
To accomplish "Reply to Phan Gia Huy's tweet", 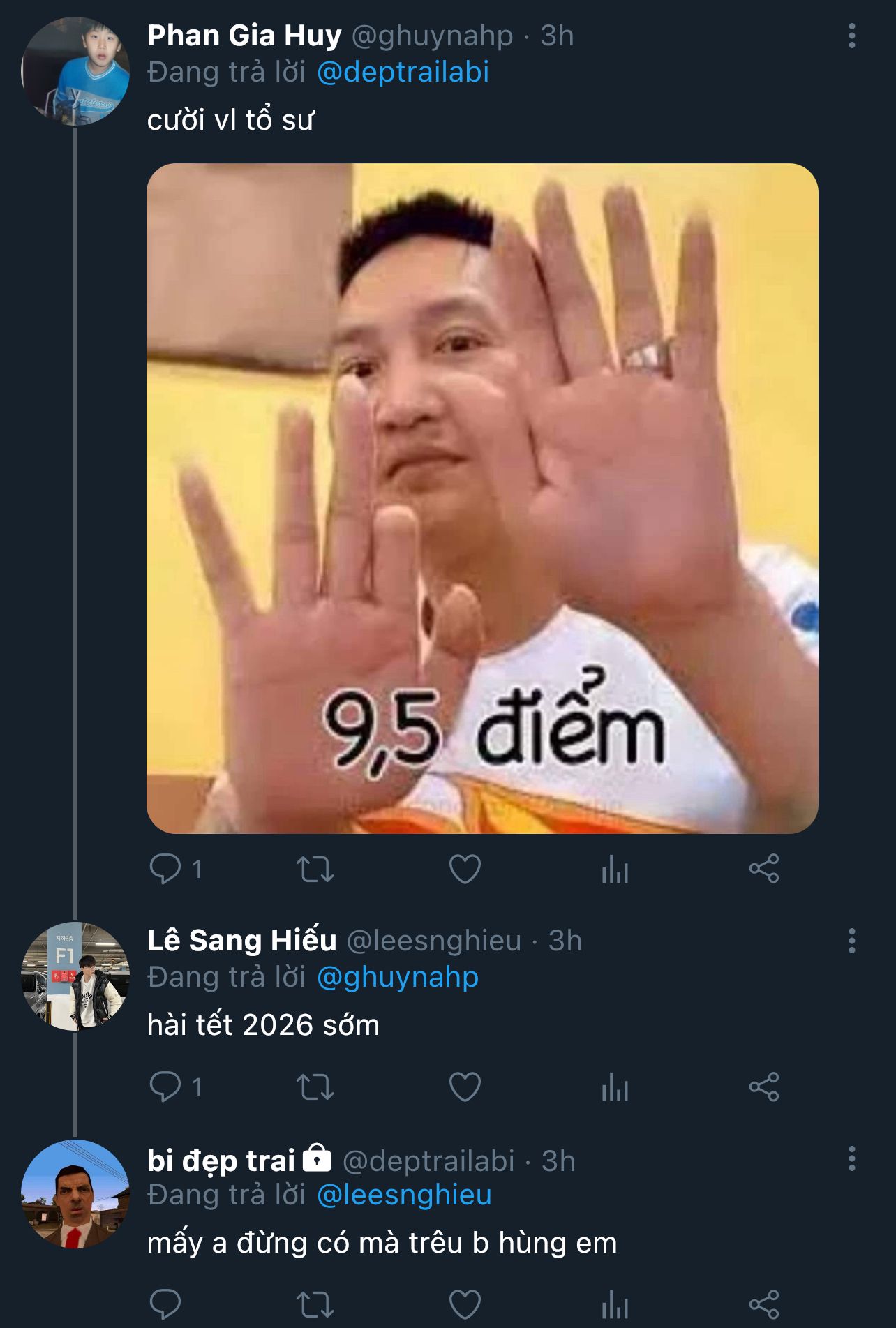I will tap(165, 870).
